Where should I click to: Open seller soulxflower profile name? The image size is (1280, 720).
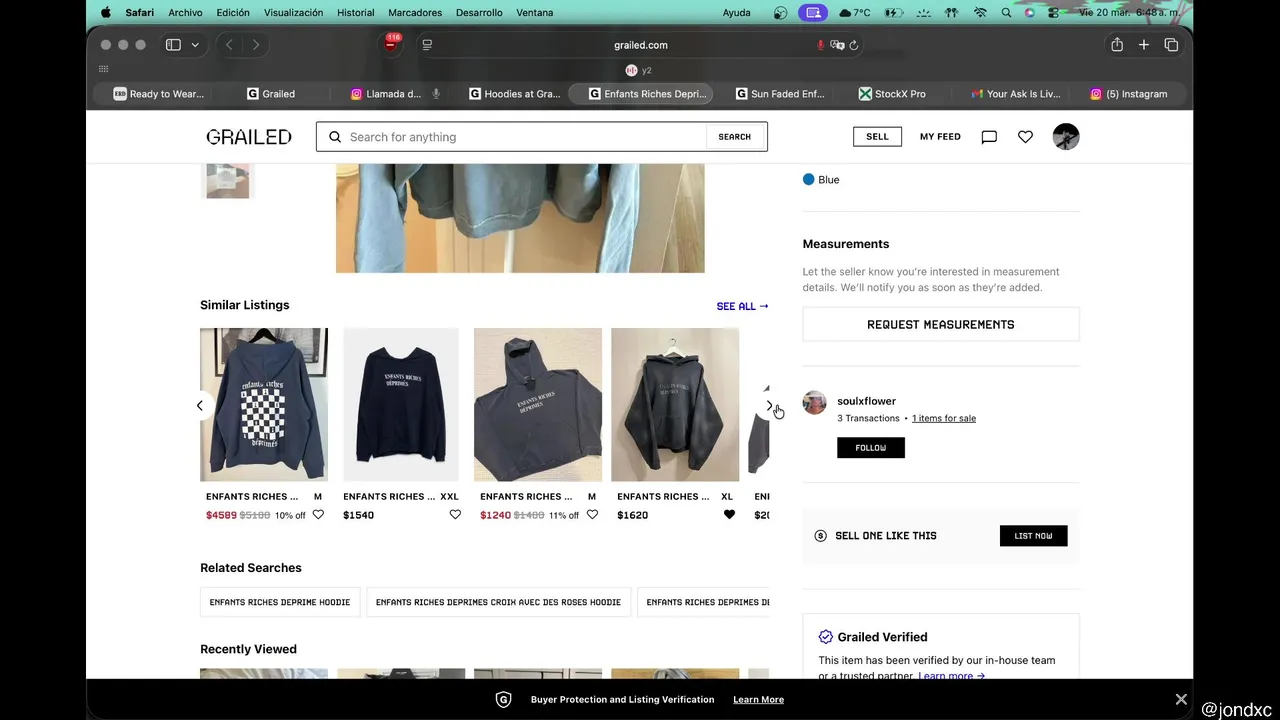[x=867, y=401]
